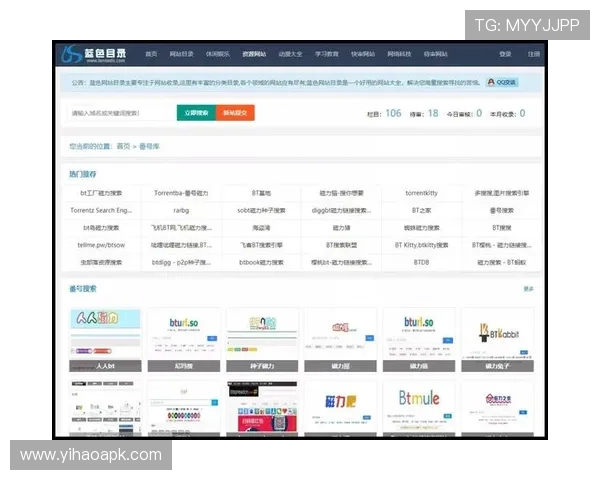Focus the domain or keyword search field
Screen dimensions: 600x480
click(x=122, y=113)
